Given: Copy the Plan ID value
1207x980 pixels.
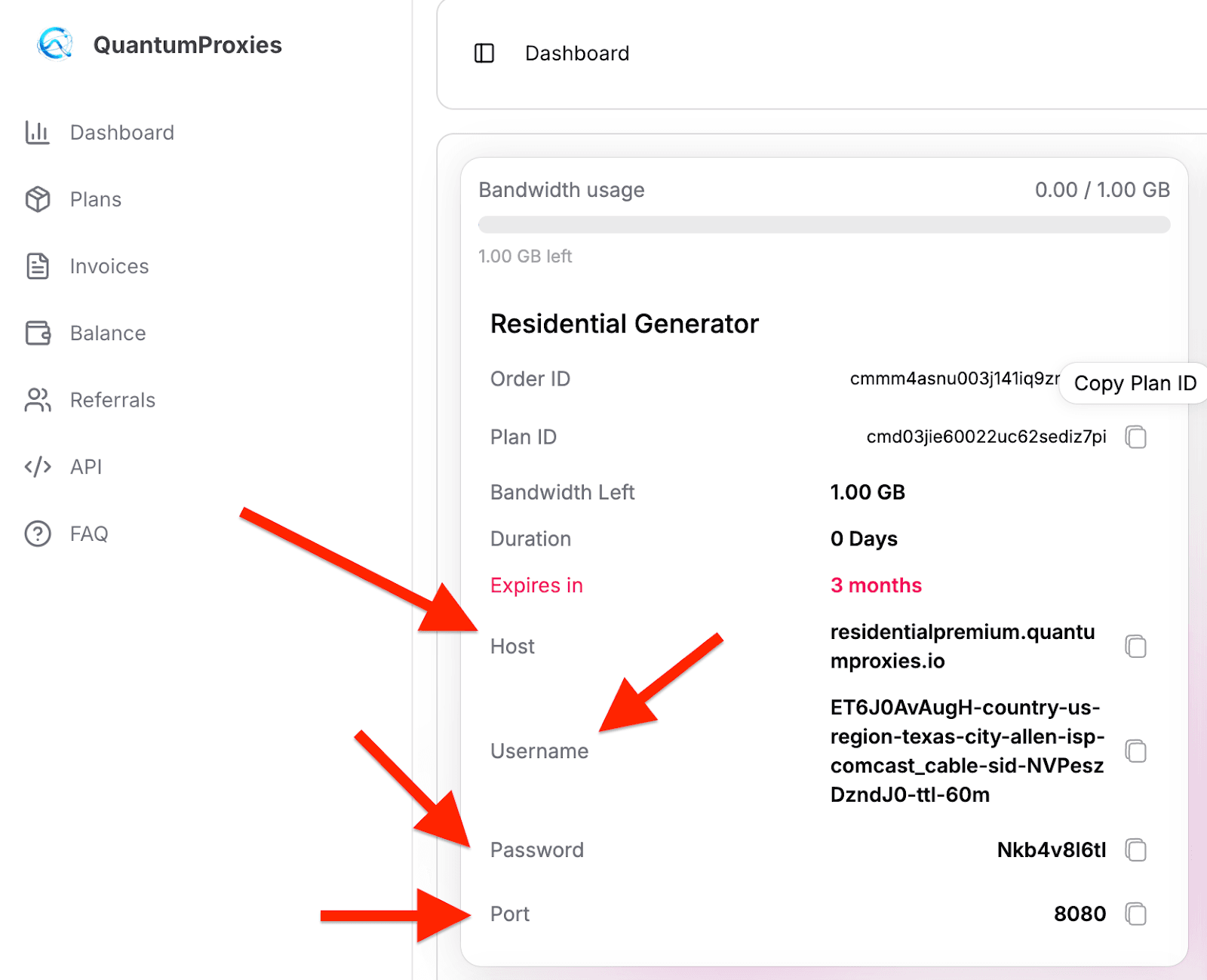Looking at the screenshot, I should (1135, 437).
